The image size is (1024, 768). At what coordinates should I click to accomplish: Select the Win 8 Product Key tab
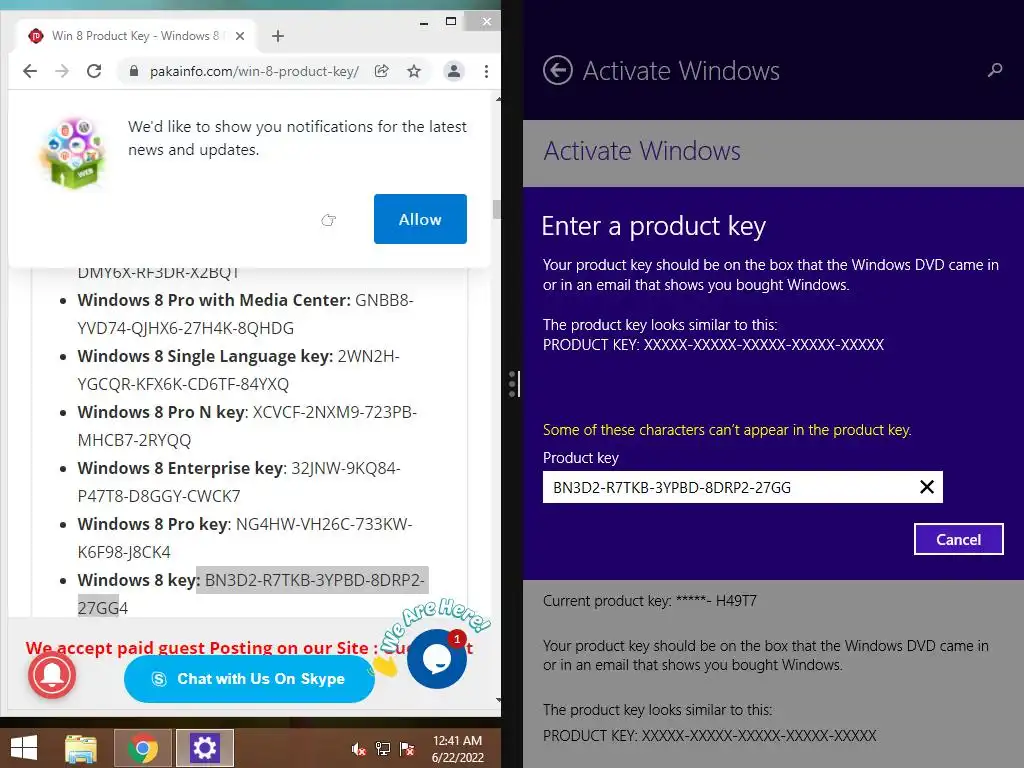[x=135, y=36]
